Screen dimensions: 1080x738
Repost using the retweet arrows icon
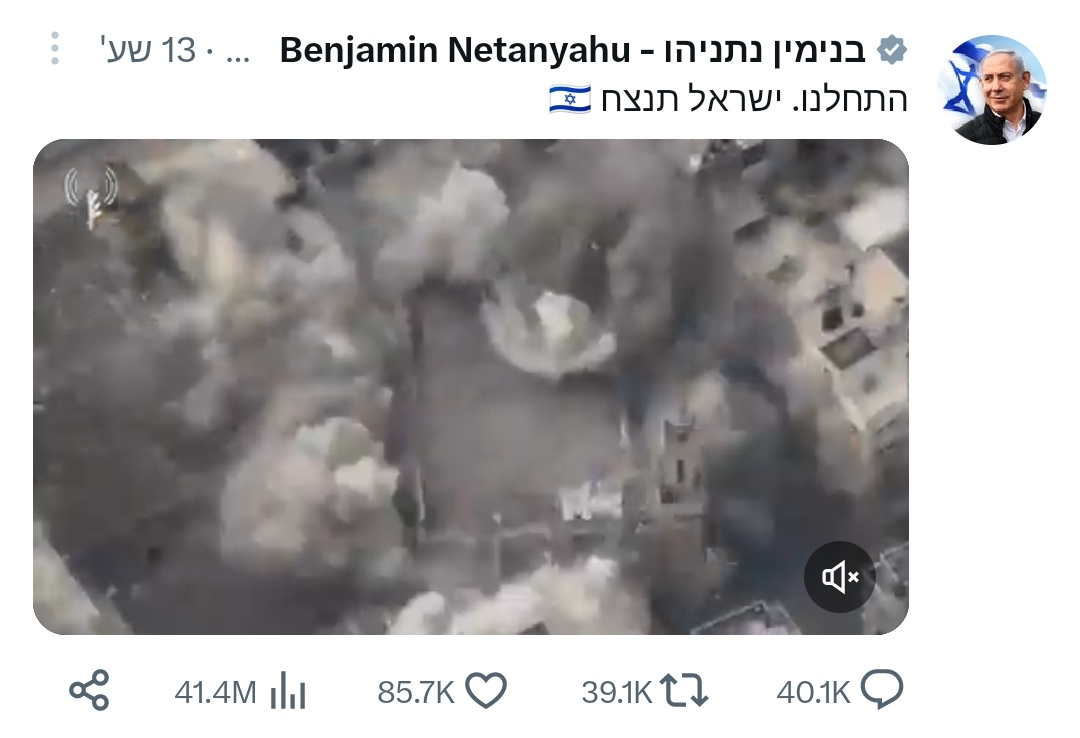coord(684,690)
